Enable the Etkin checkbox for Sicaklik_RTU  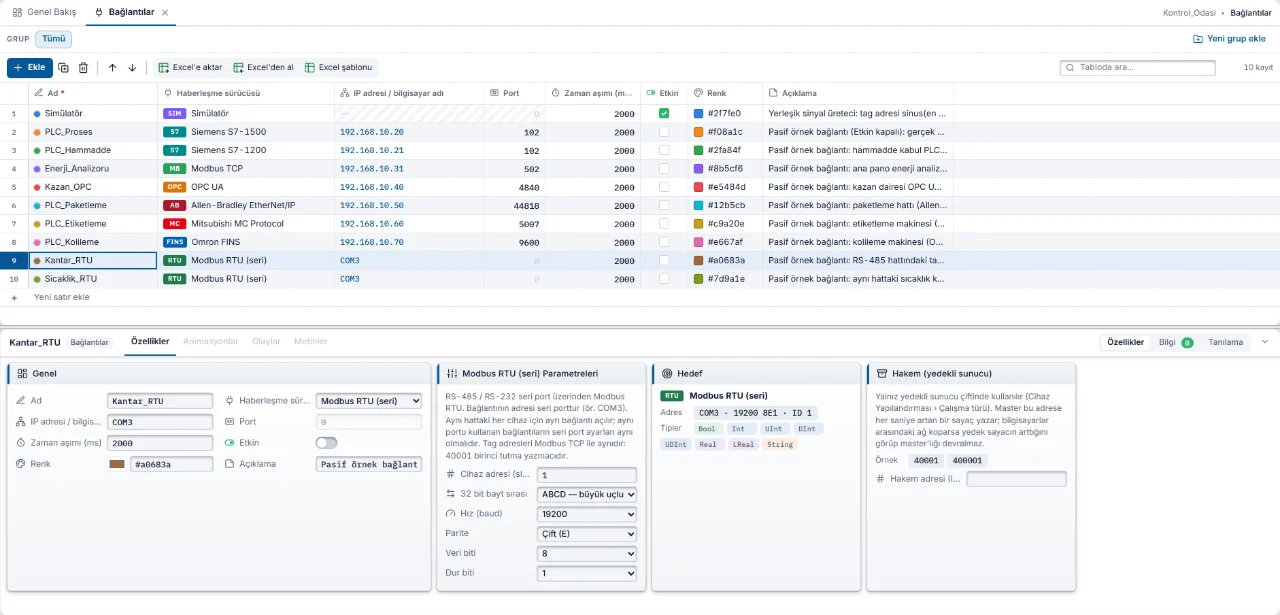click(x=664, y=279)
